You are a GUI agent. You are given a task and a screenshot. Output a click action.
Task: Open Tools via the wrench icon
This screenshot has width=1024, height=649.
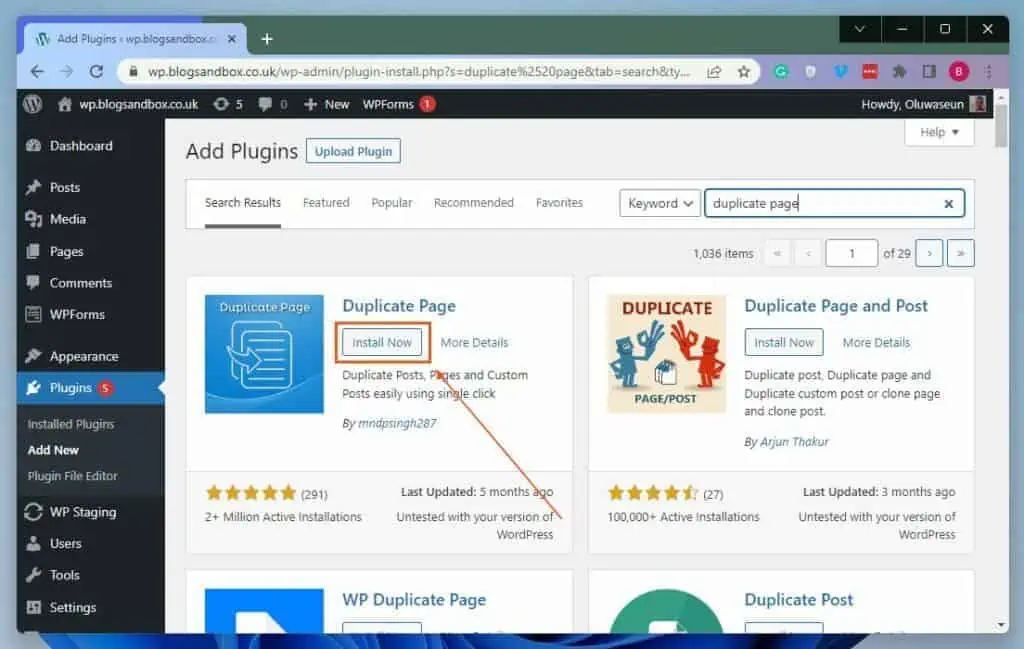tap(35, 575)
